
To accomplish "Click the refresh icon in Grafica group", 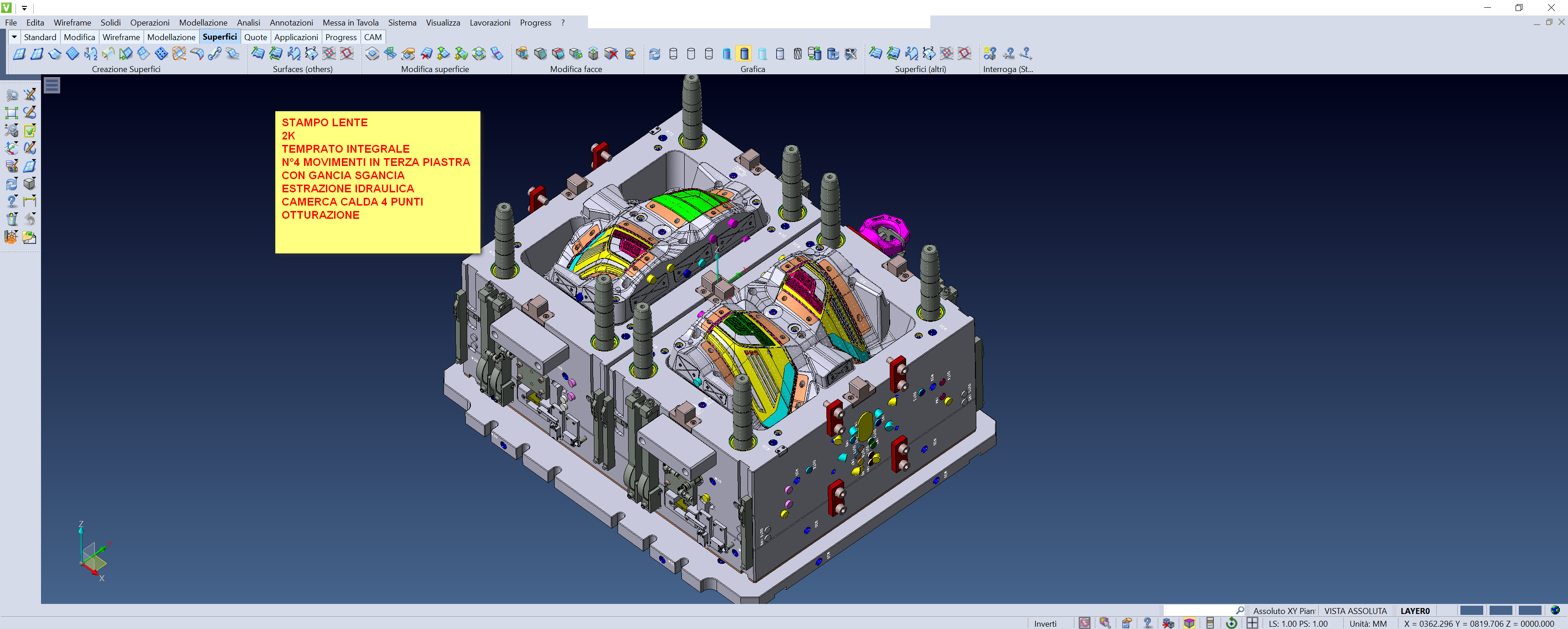I will coord(655,54).
